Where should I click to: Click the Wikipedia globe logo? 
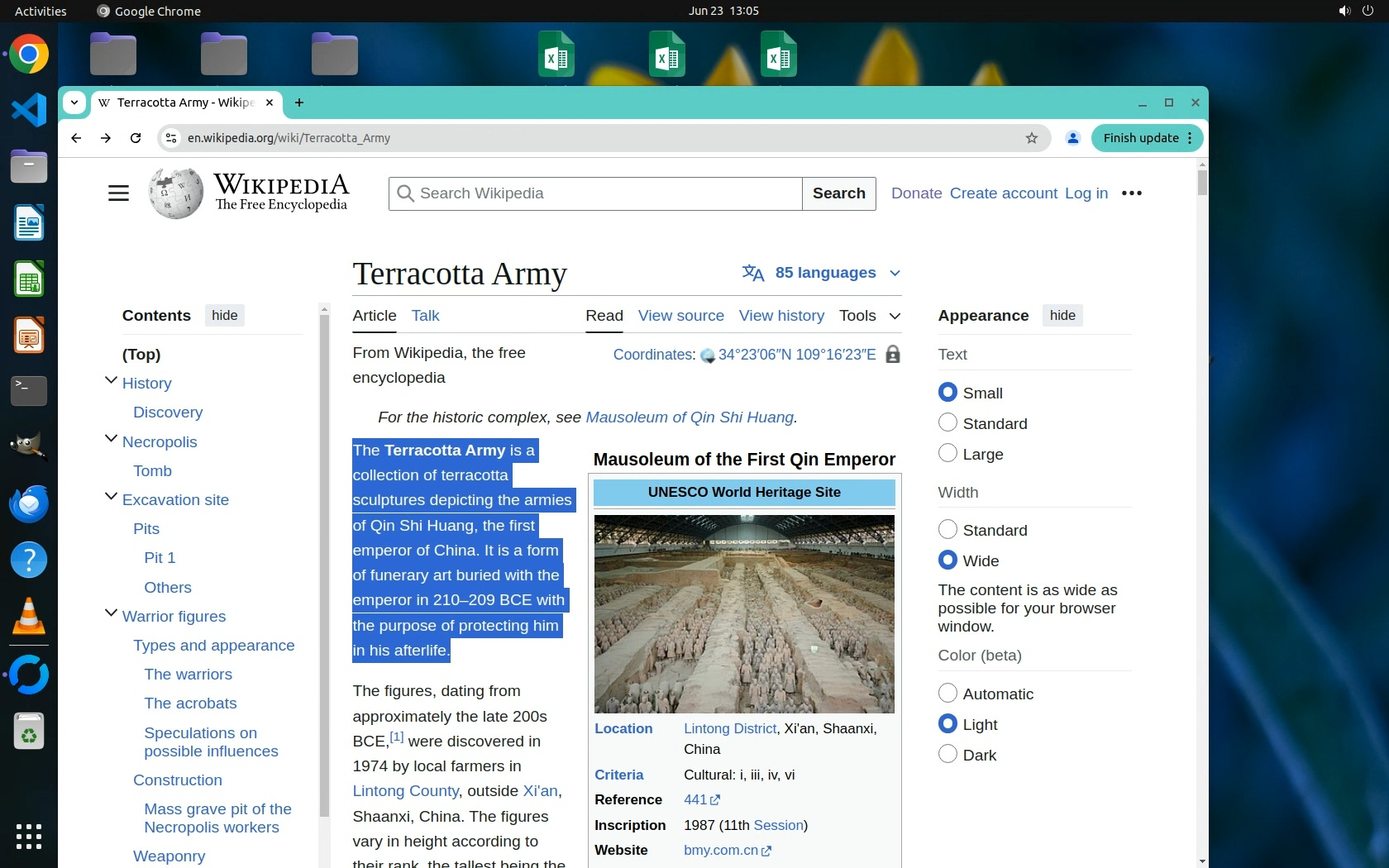(175, 193)
